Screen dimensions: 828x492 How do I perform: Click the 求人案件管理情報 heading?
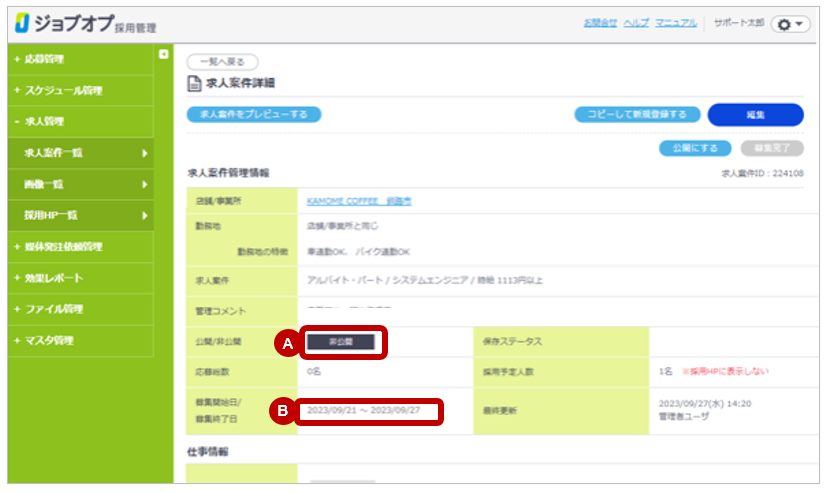(228, 173)
